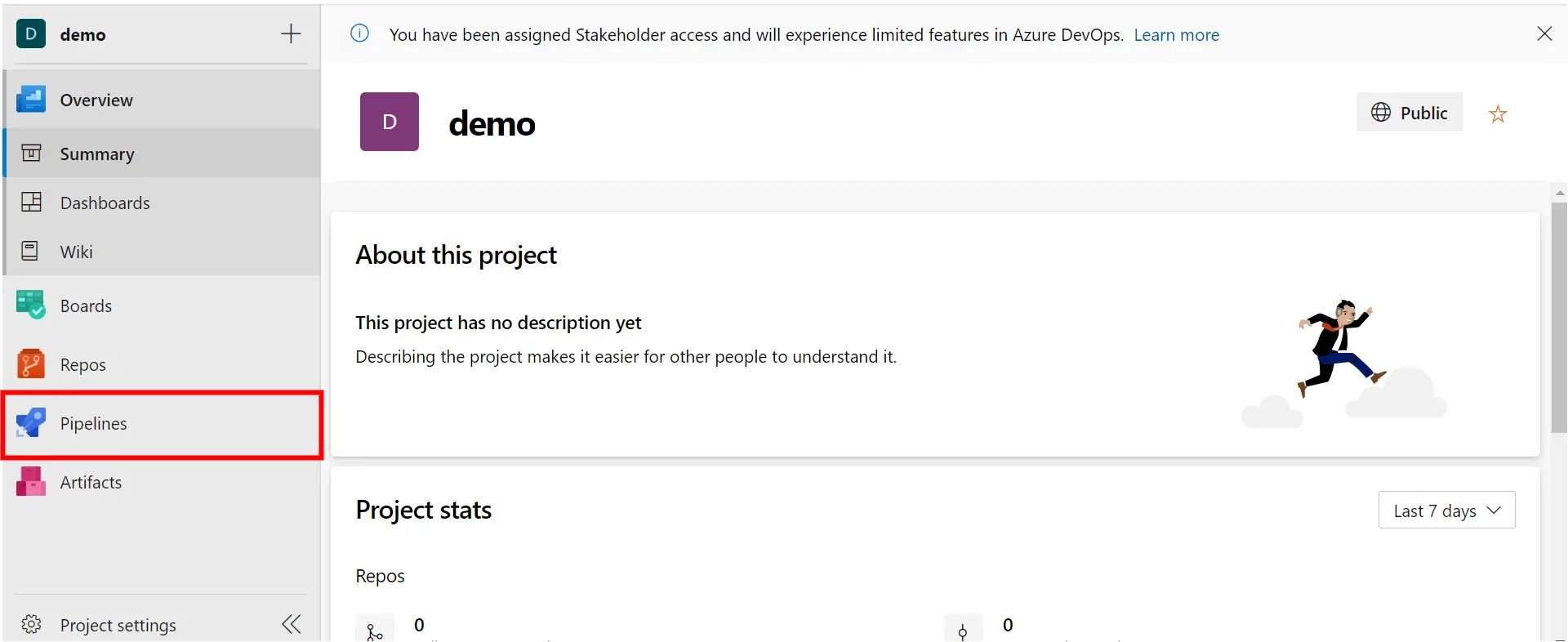Collapse sidebar with double chevron icon
The image size is (1568, 642).
click(291, 624)
